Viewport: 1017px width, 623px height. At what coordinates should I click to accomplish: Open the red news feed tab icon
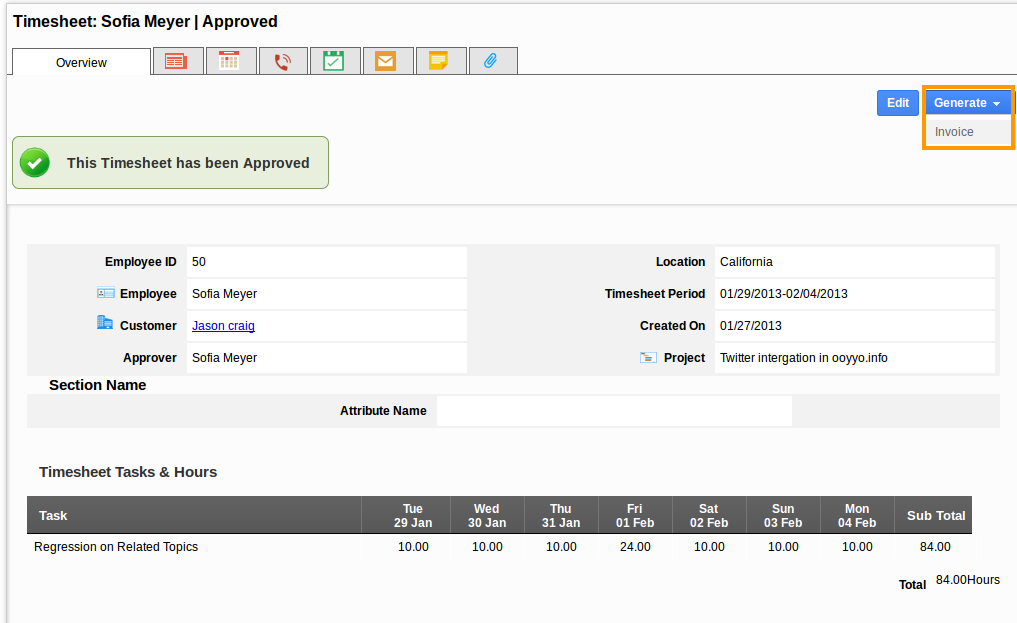pos(177,62)
